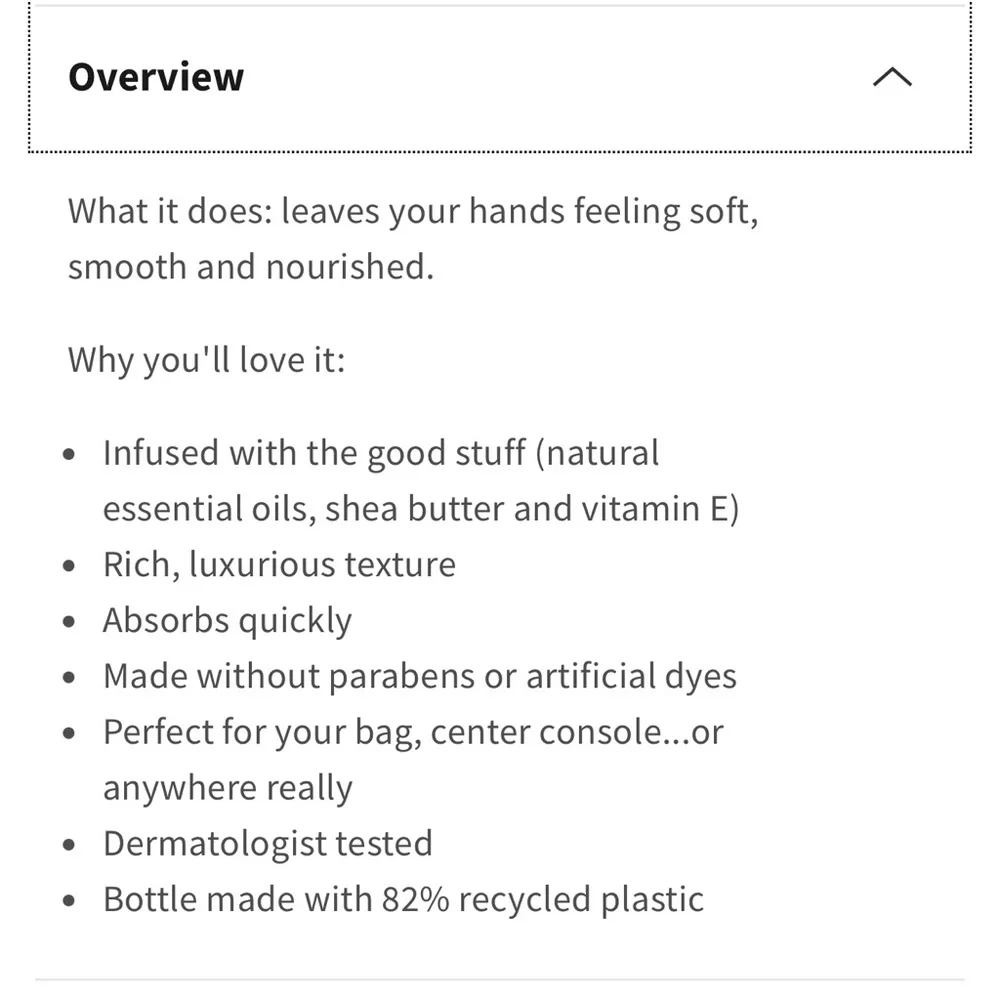Click the 'anywhere really' text
The height and width of the screenshot is (1000, 1000).
[x=227, y=788]
